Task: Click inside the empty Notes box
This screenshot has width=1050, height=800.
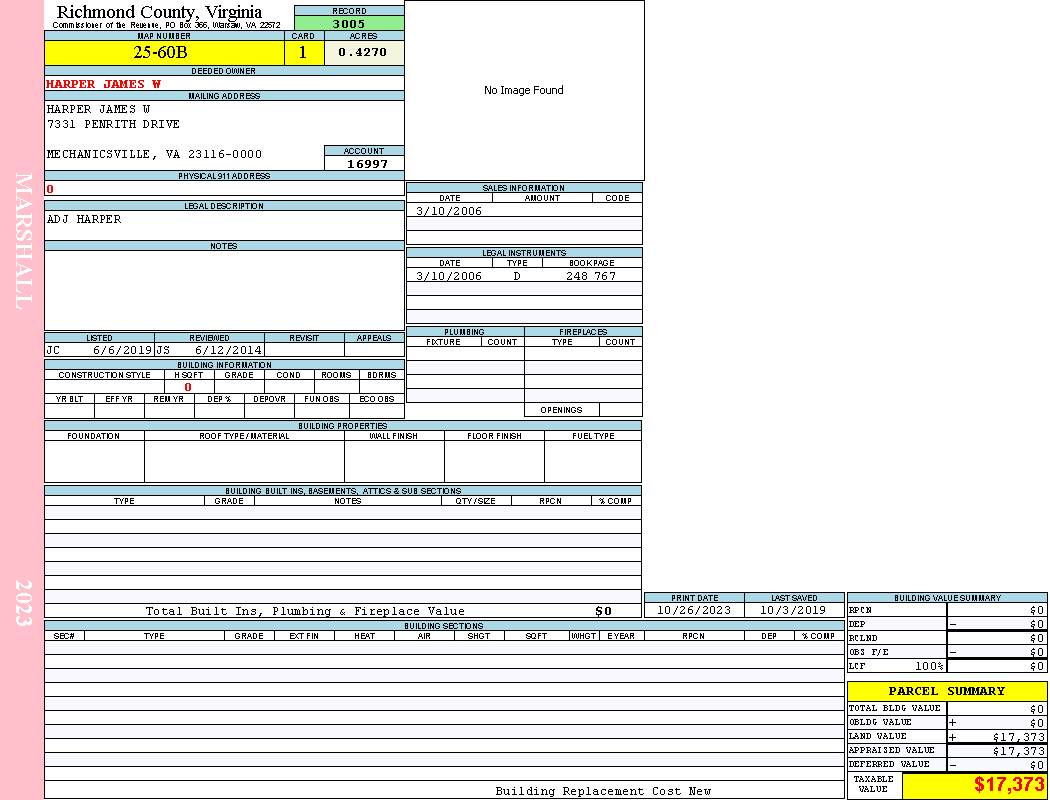Action: [224, 290]
